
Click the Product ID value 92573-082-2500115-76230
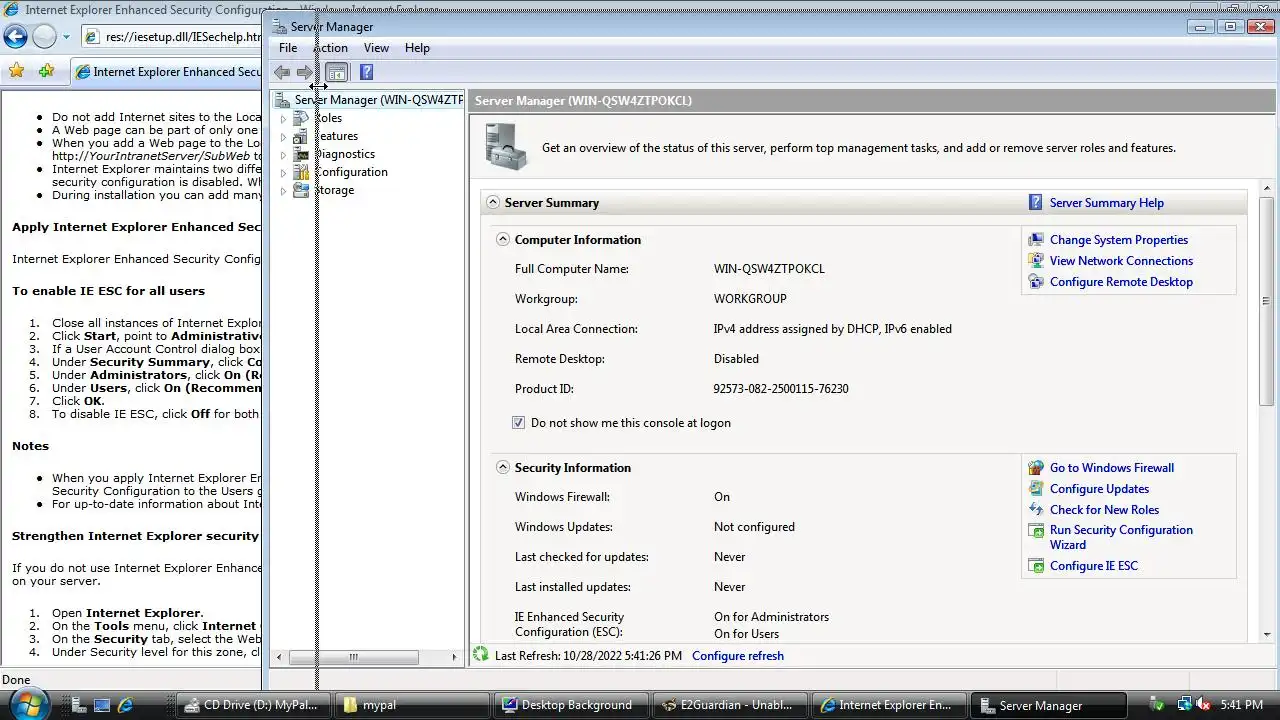[781, 389]
